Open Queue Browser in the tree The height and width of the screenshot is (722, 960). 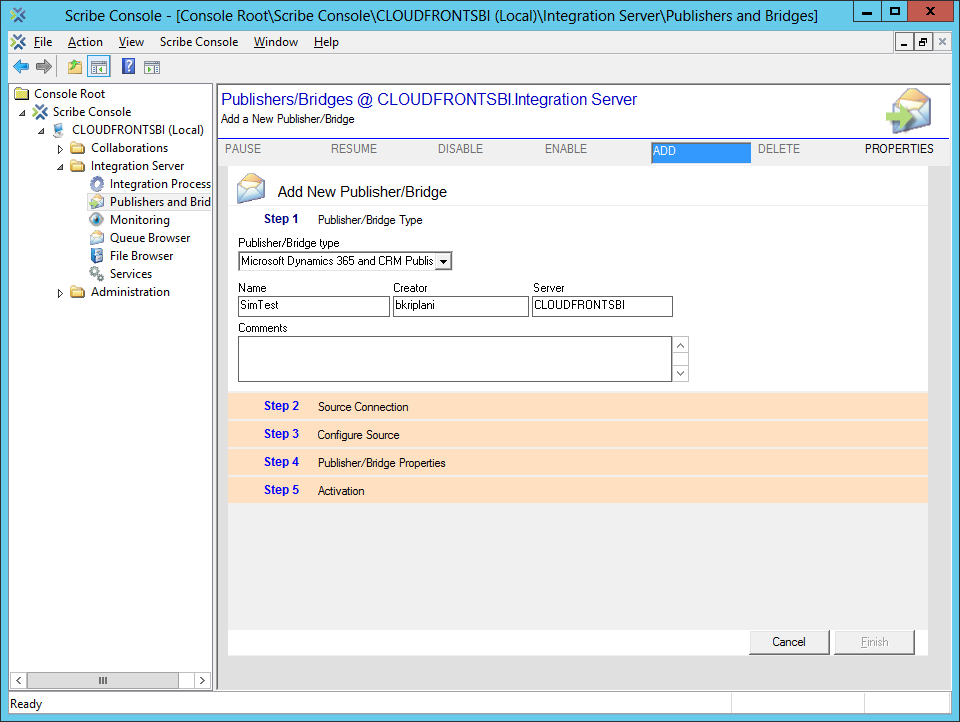click(x=149, y=238)
